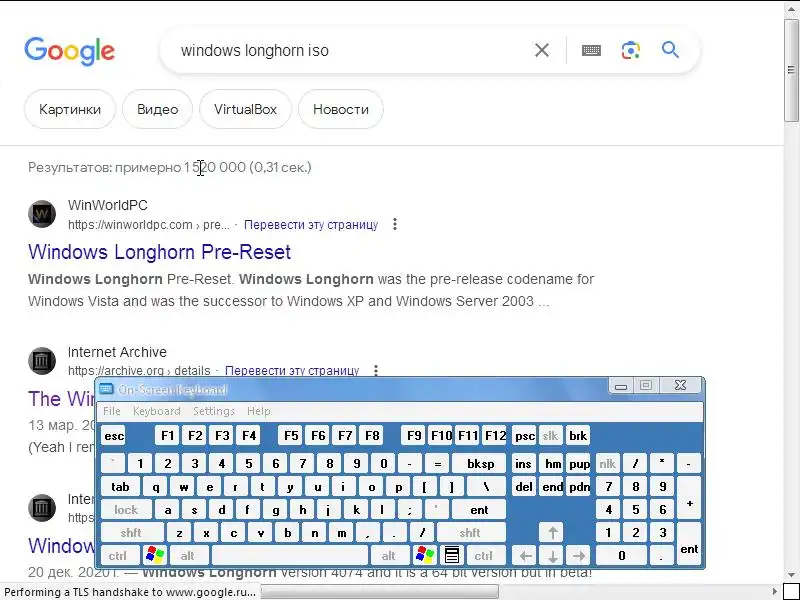The height and width of the screenshot is (600, 800).
Task: Click Перевести эту страницу for the WinWorldPC result
Action: (x=311, y=224)
